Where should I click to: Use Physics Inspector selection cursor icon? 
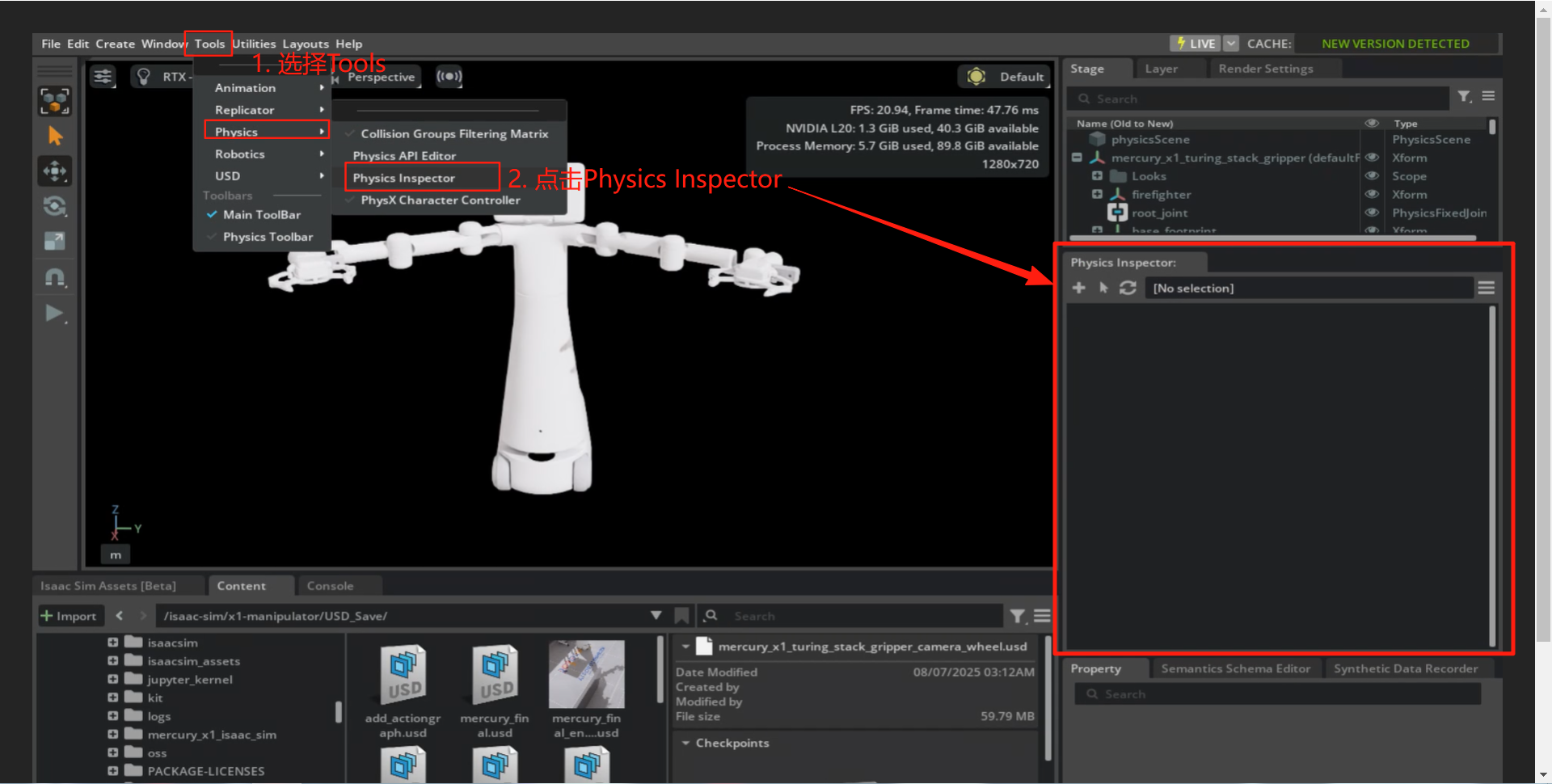tap(1103, 288)
